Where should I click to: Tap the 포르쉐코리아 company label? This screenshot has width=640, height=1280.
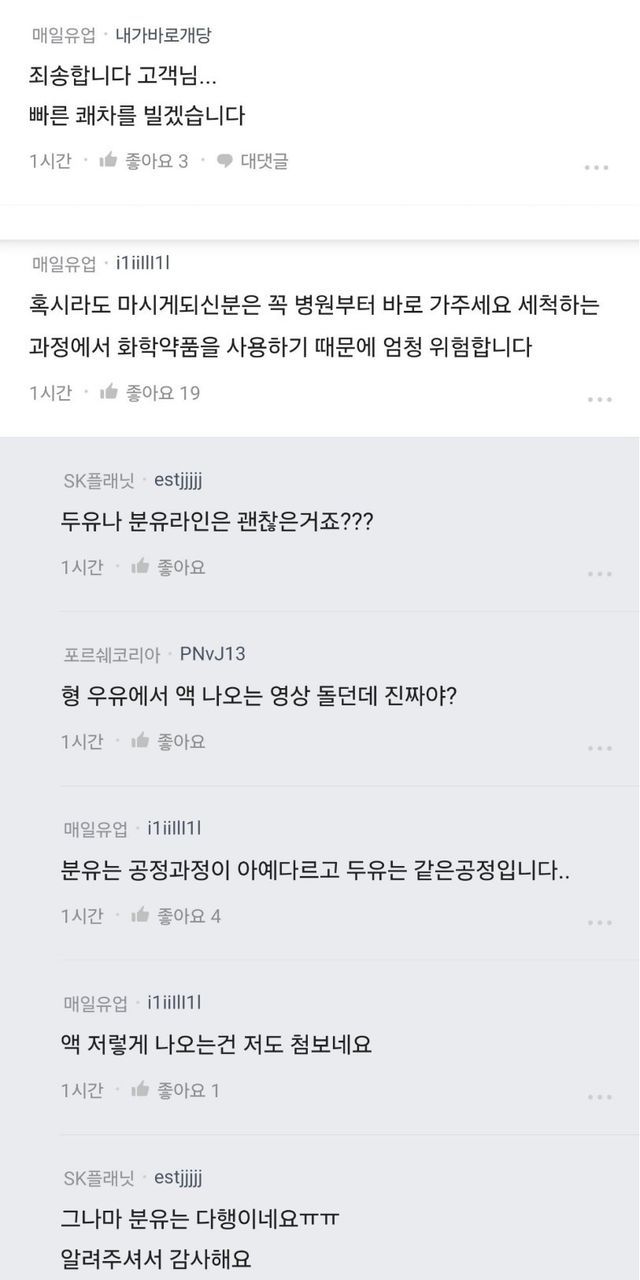pos(112,655)
